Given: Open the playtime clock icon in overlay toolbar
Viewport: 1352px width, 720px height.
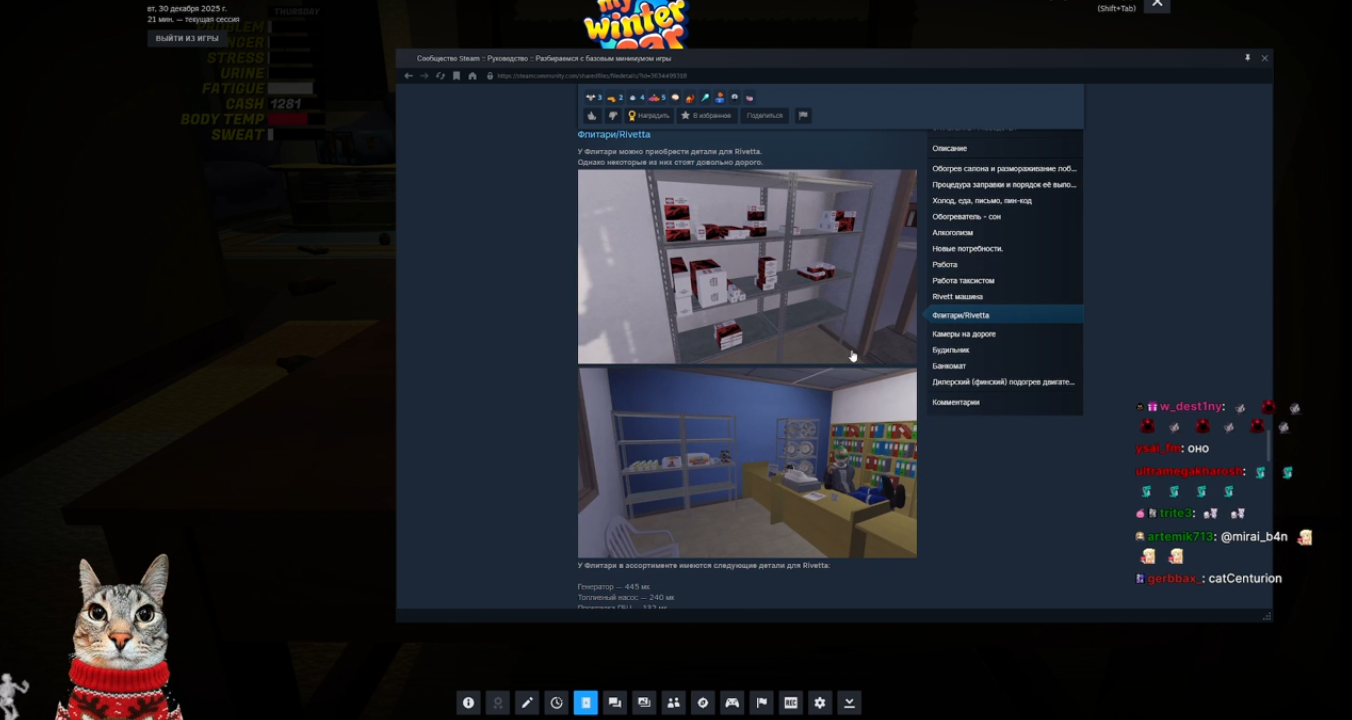Looking at the screenshot, I should (556, 703).
